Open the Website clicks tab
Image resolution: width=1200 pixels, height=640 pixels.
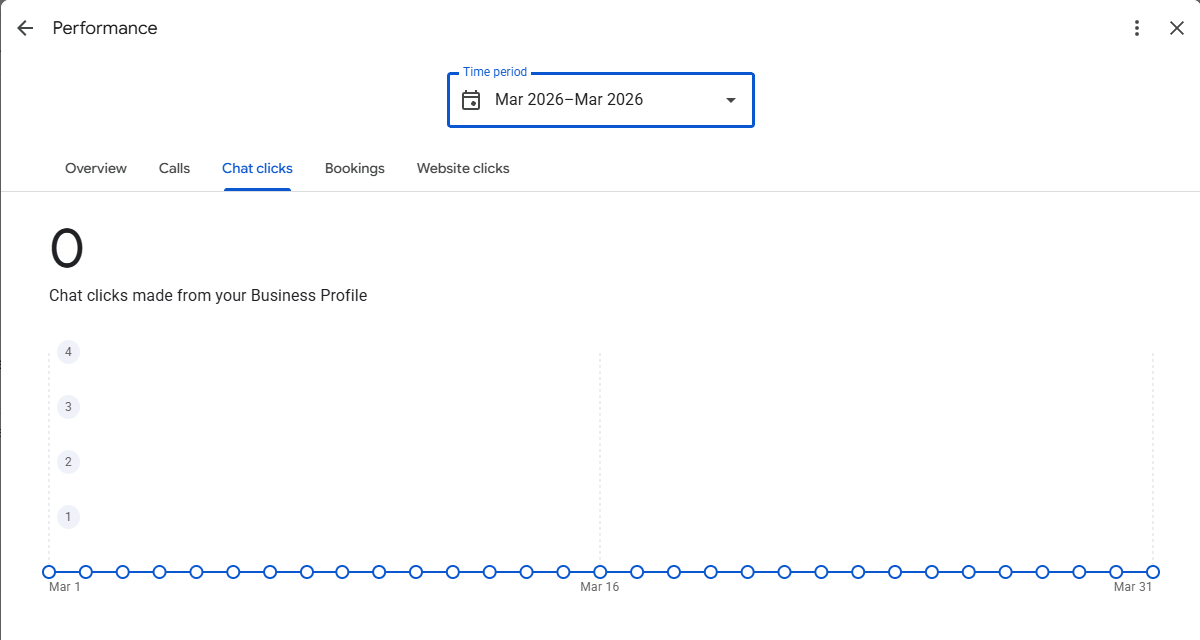pos(463,168)
